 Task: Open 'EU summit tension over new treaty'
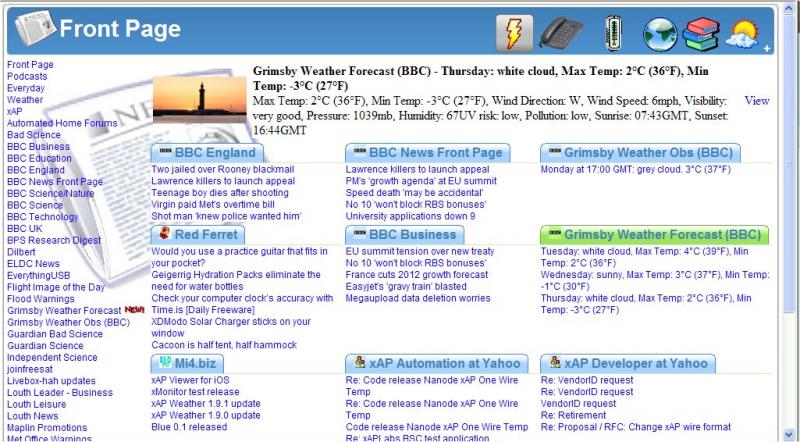(x=420, y=252)
